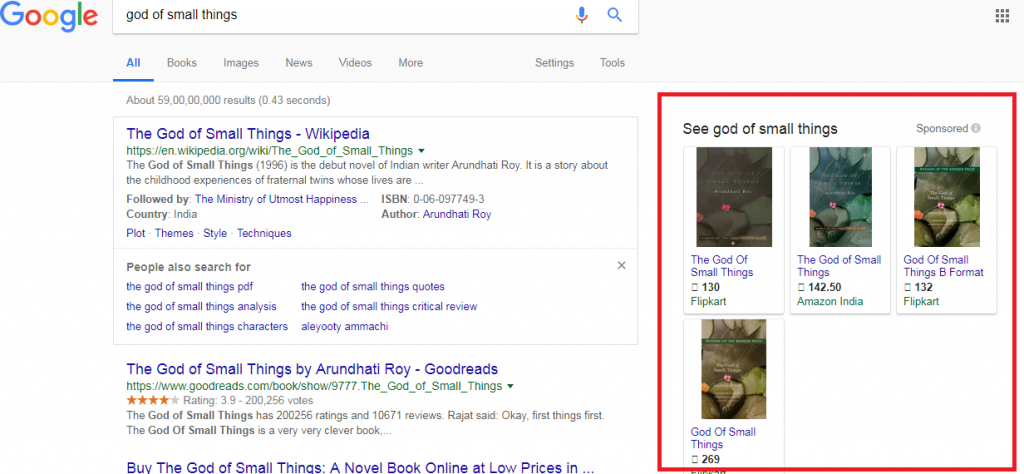This screenshot has width=1024, height=474.
Task: Search 'the god of small things critical review'
Action: coord(389,306)
